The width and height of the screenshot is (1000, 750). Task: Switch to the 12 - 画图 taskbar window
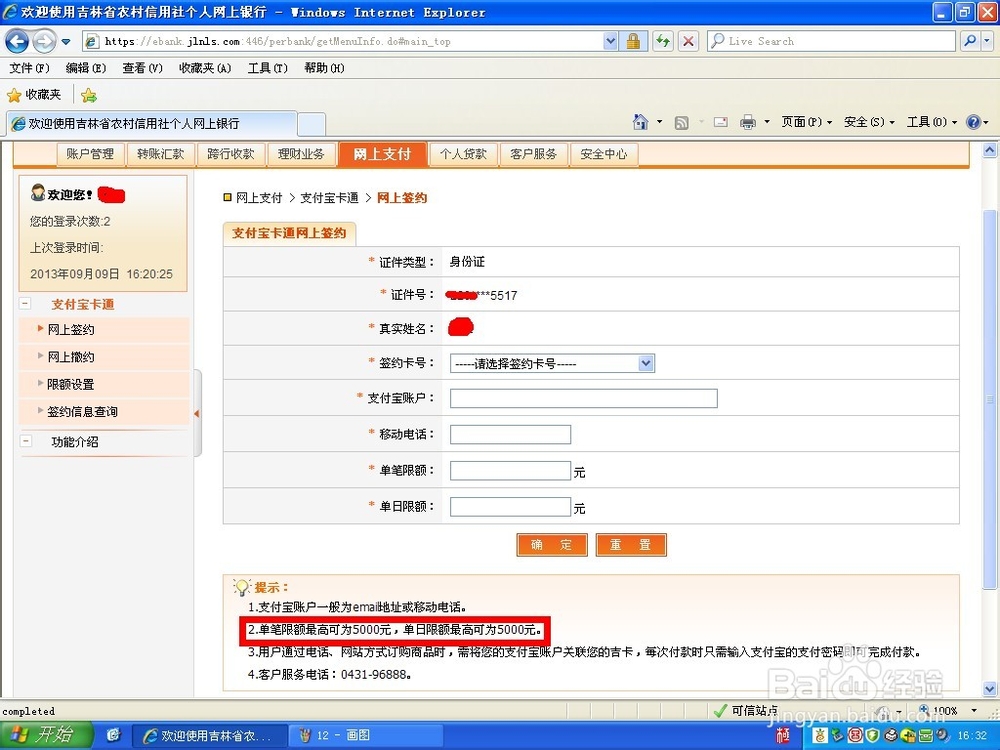click(366, 735)
